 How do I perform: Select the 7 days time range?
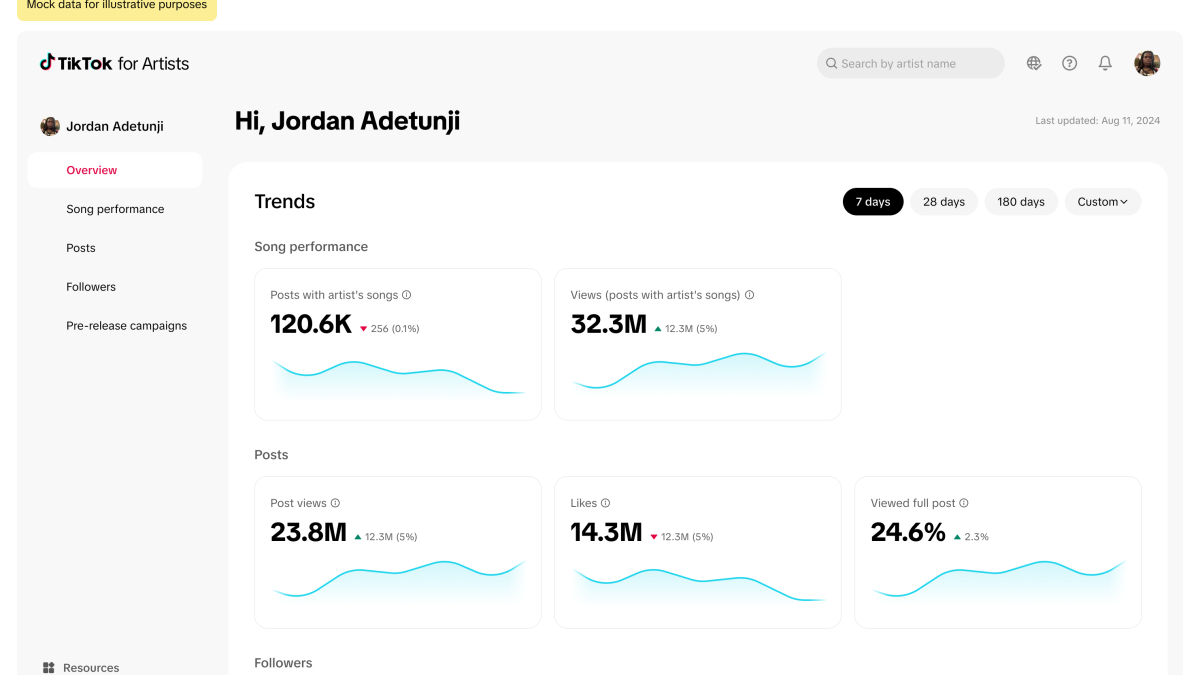(x=872, y=202)
